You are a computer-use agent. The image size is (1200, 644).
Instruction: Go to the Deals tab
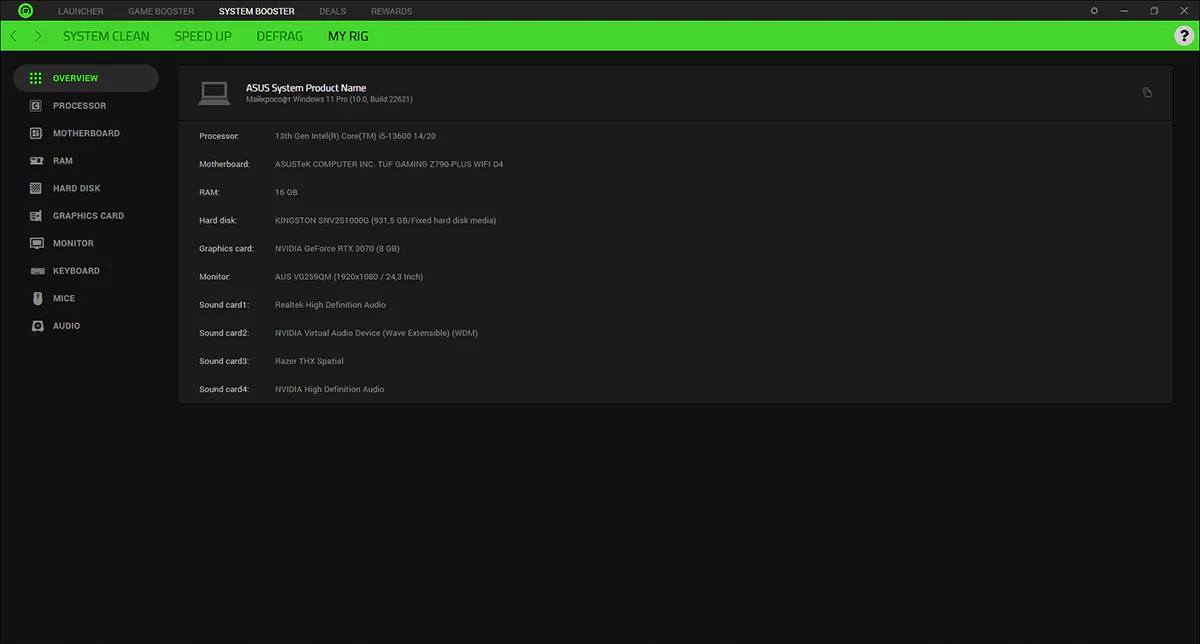tap(333, 11)
